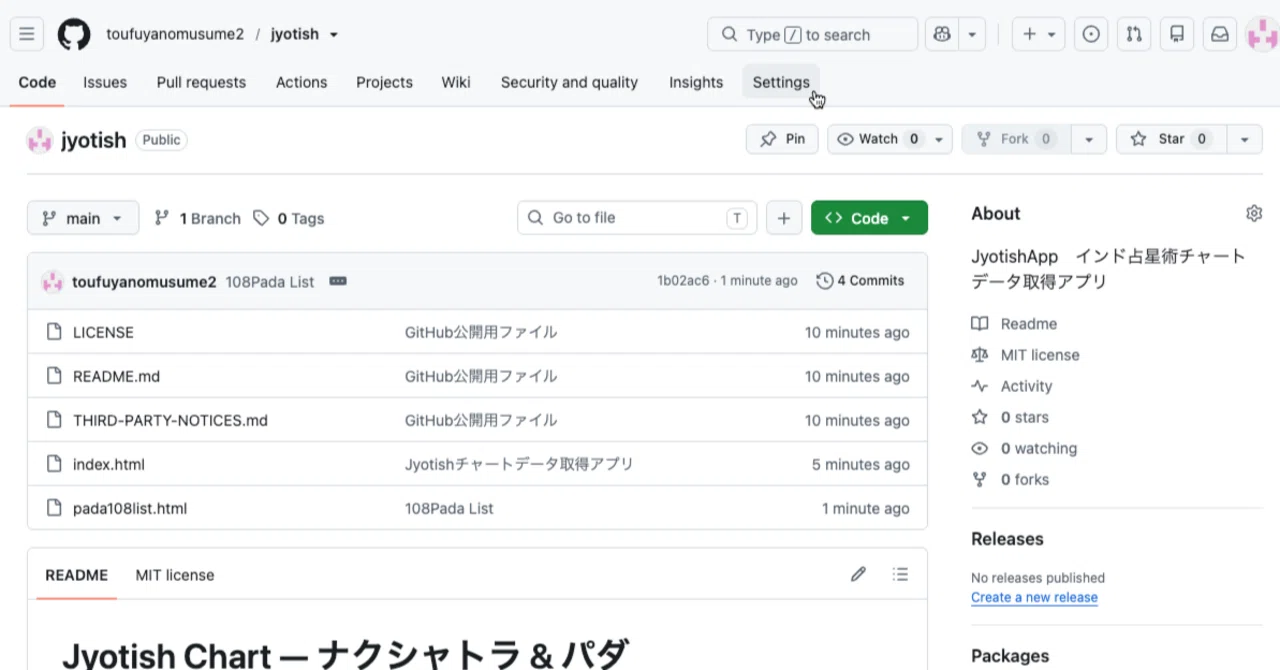Image resolution: width=1280 pixels, height=670 pixels.
Task: Open index.html commit message Jyotishチャートデータ取得アプリ
Action: point(519,464)
